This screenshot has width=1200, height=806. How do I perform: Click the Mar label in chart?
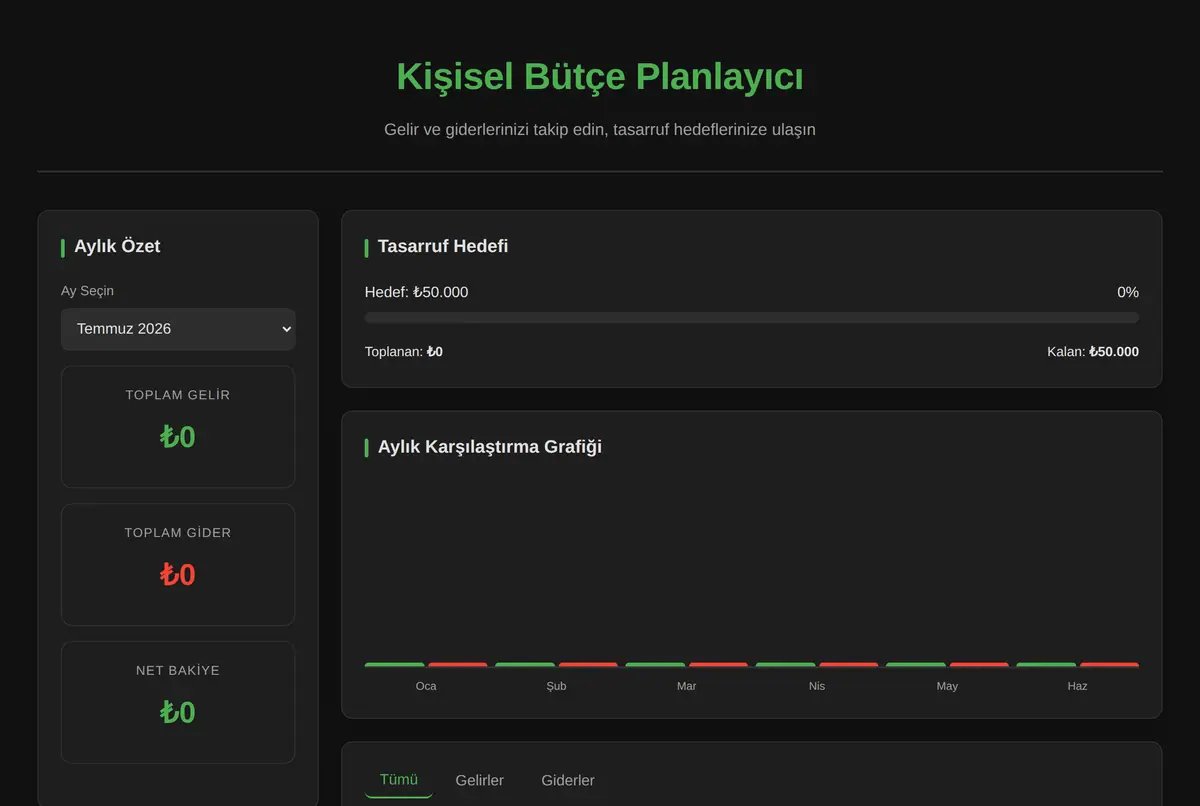pos(687,686)
